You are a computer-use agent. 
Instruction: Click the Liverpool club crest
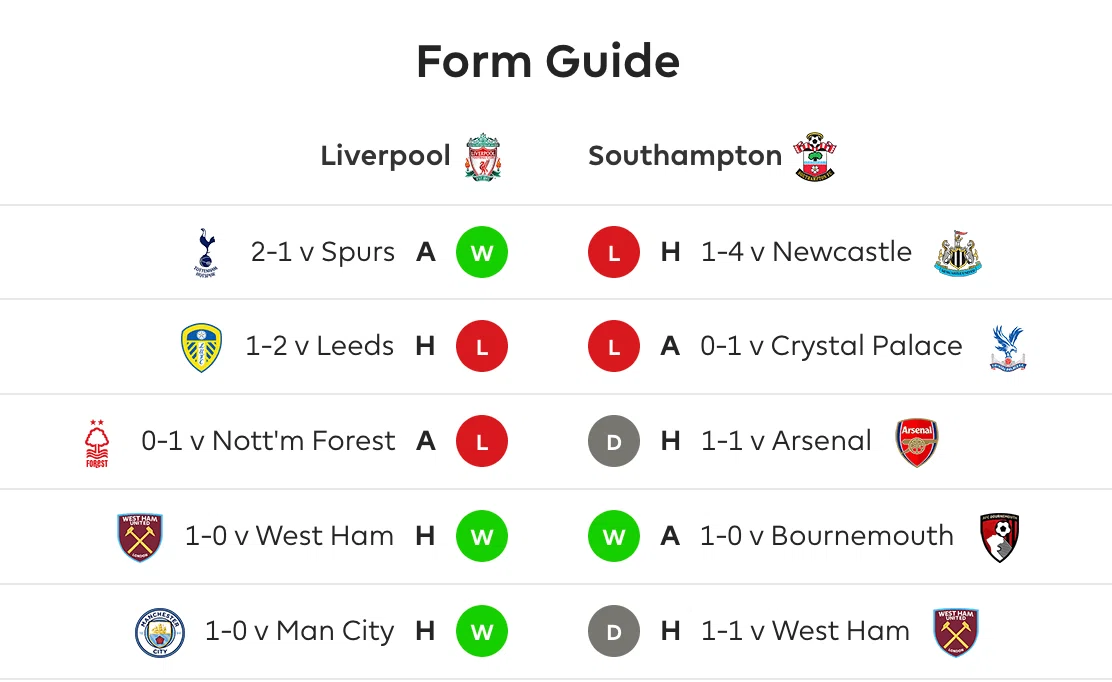483,156
